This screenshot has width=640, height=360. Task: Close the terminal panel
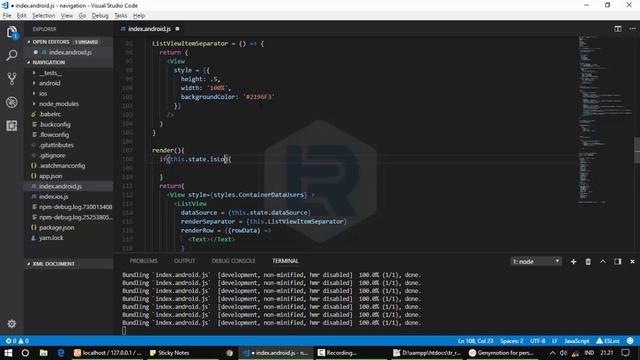(632, 261)
